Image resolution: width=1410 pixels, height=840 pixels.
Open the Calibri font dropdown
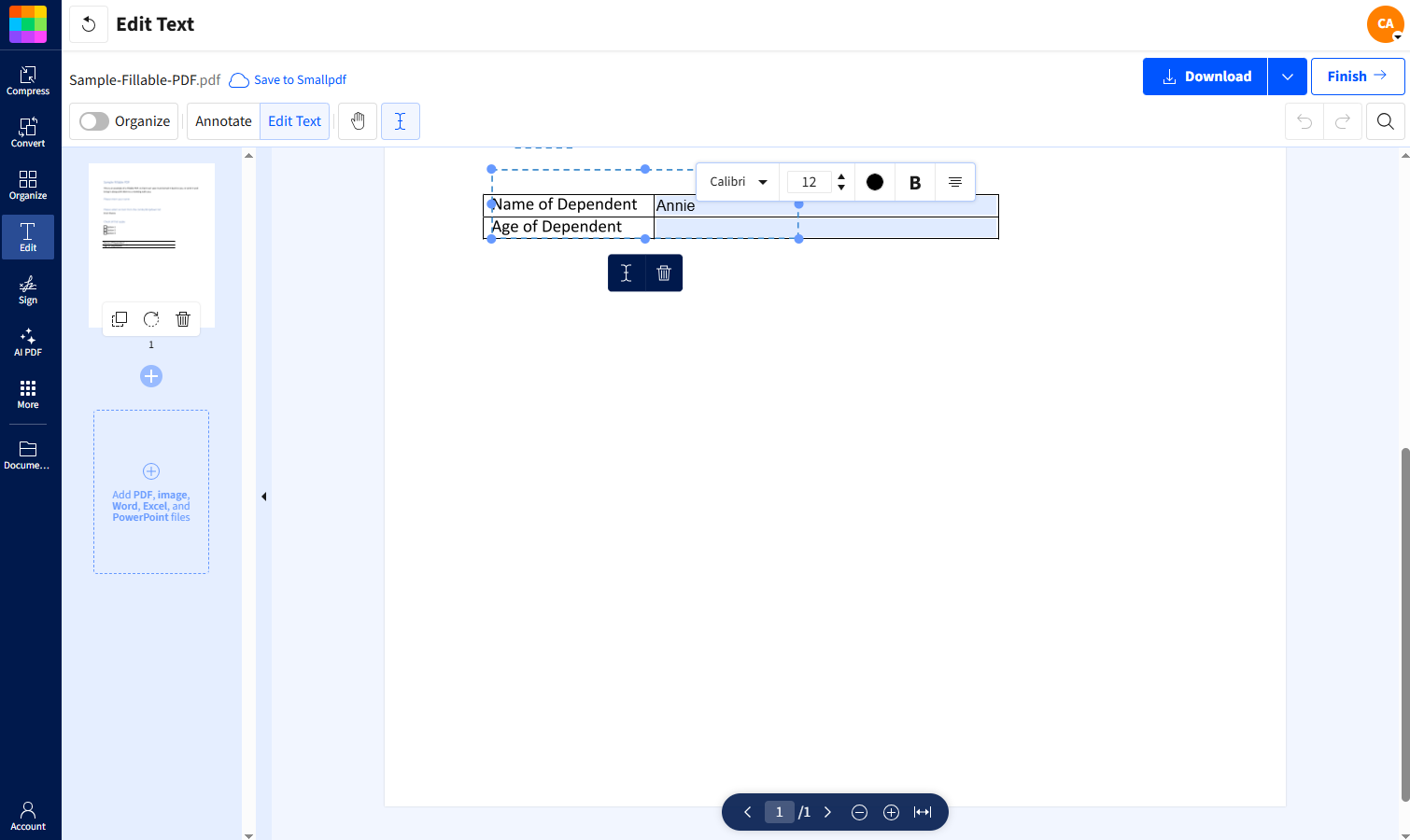(x=737, y=181)
